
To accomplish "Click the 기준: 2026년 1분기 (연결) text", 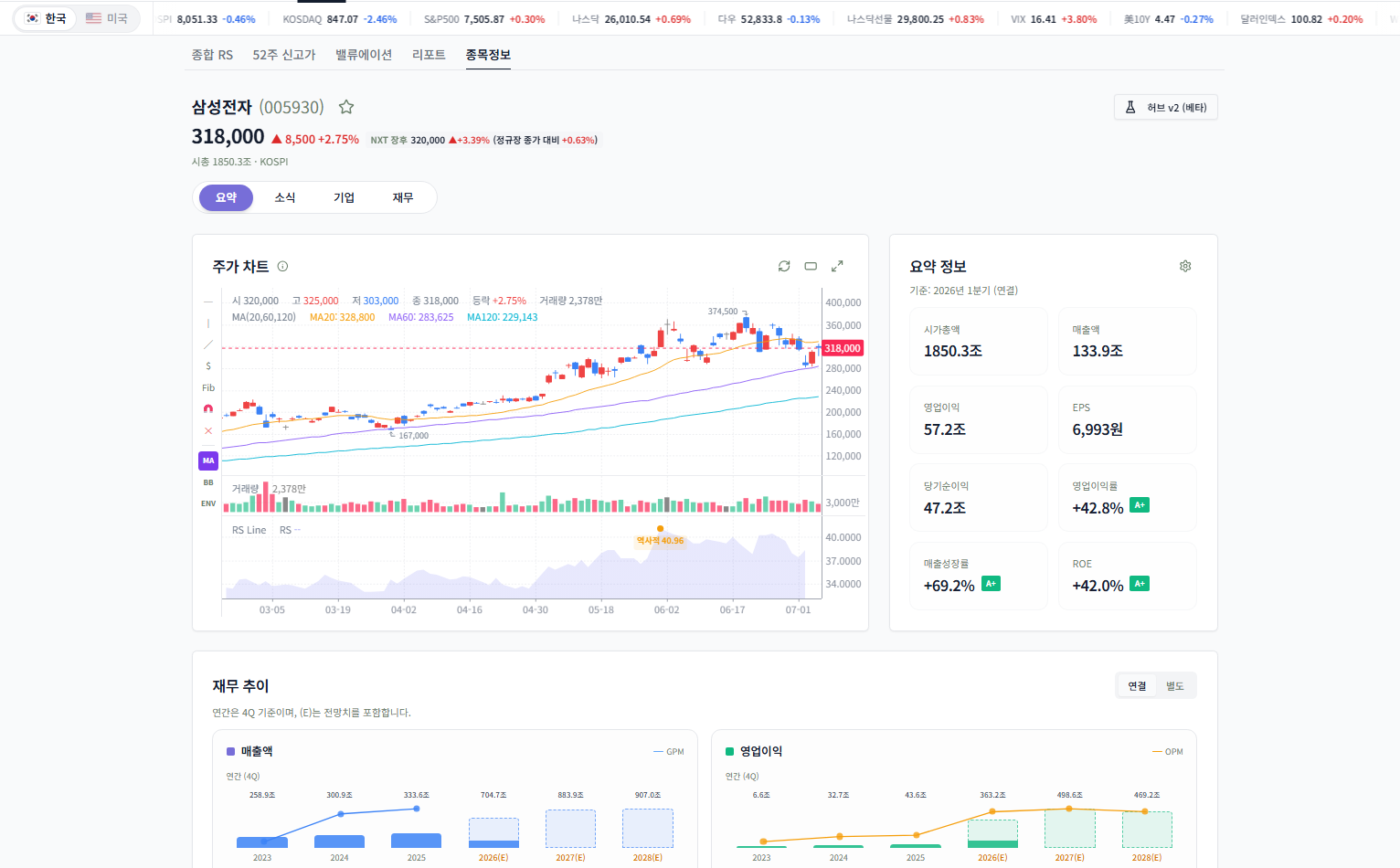I will pos(963,291).
